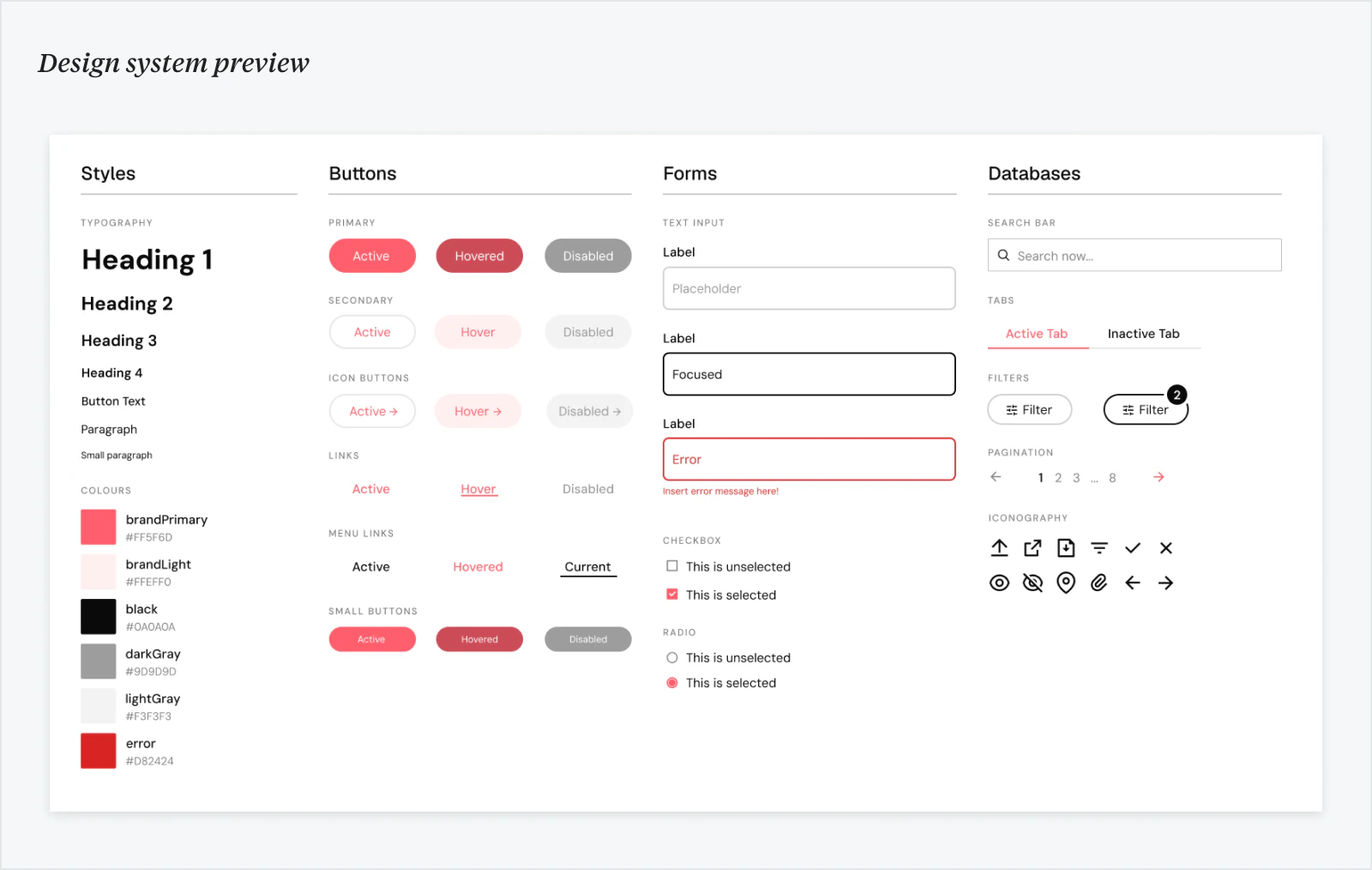
Task: Open the Filter button with badge
Action: click(x=1146, y=410)
